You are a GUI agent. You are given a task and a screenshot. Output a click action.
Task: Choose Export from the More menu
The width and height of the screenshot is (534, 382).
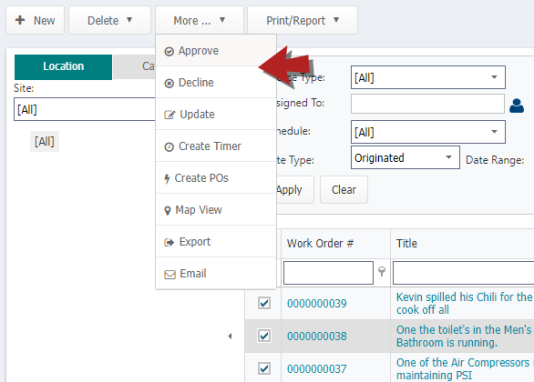coord(216,242)
